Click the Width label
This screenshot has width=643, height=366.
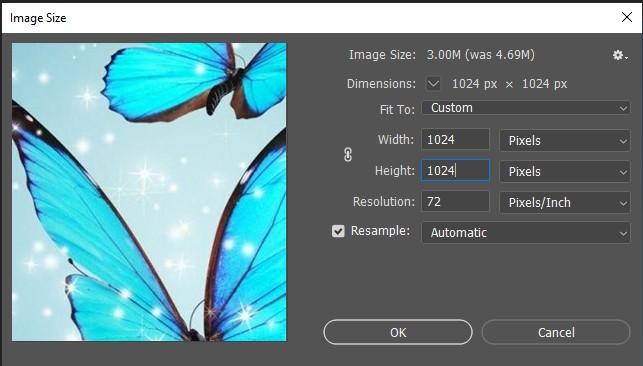[x=396, y=139]
